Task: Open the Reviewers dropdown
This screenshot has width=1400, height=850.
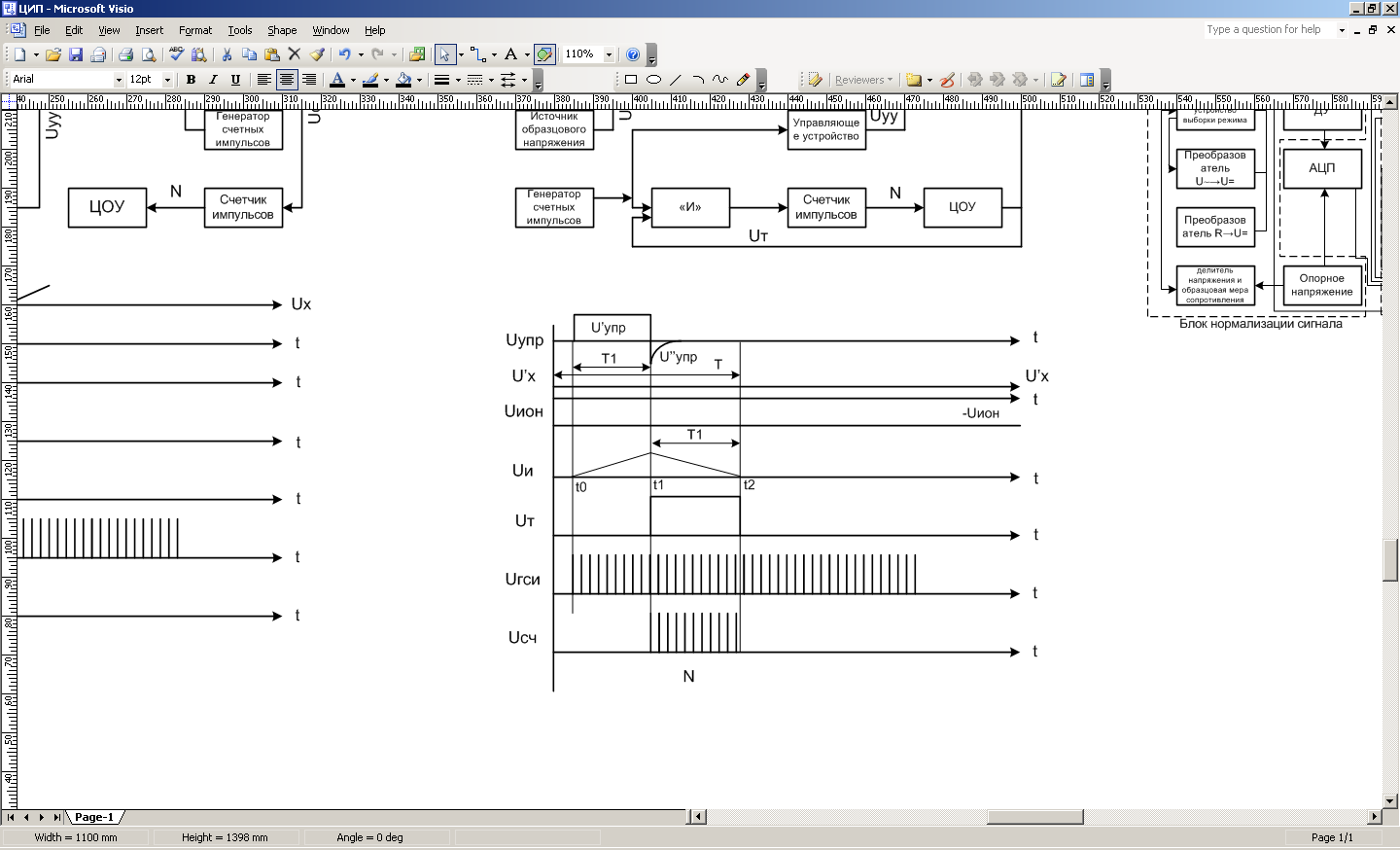Action: click(x=863, y=80)
